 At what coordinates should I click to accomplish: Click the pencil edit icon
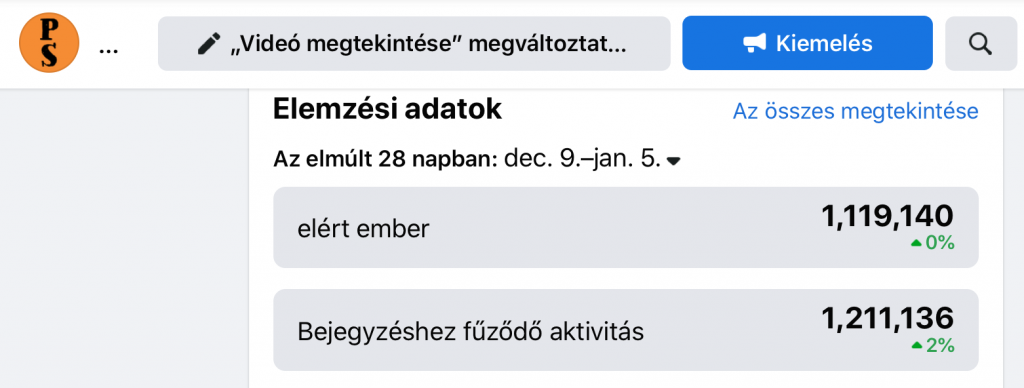pyautogui.click(x=209, y=44)
